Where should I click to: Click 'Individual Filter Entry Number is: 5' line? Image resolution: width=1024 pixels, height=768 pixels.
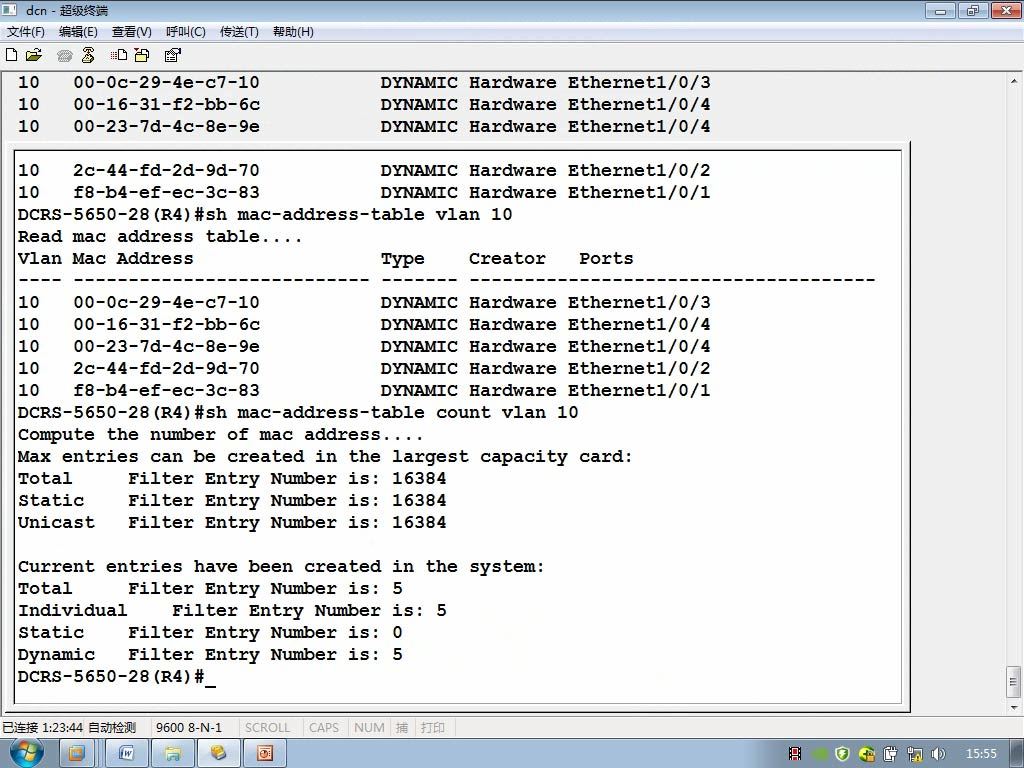coord(232,611)
